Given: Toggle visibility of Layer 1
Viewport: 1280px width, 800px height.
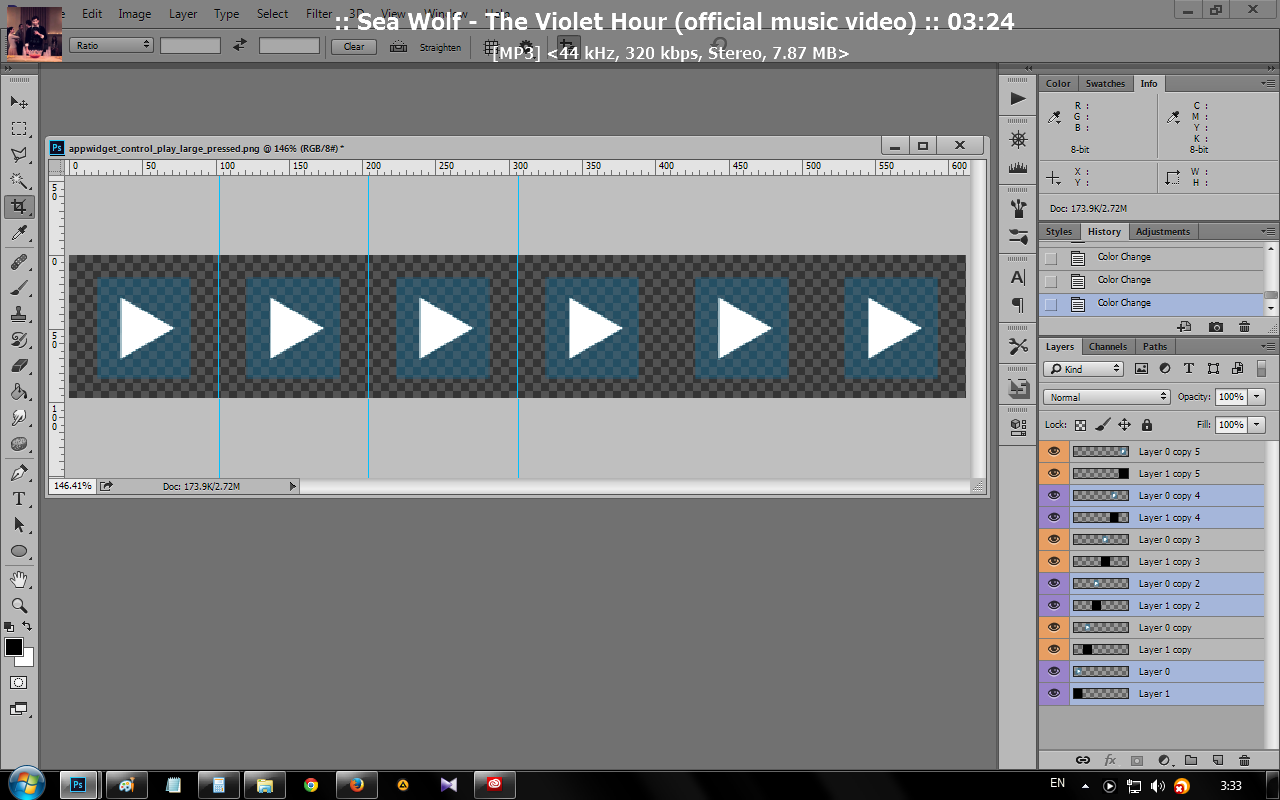Looking at the screenshot, I should pyautogui.click(x=1054, y=693).
